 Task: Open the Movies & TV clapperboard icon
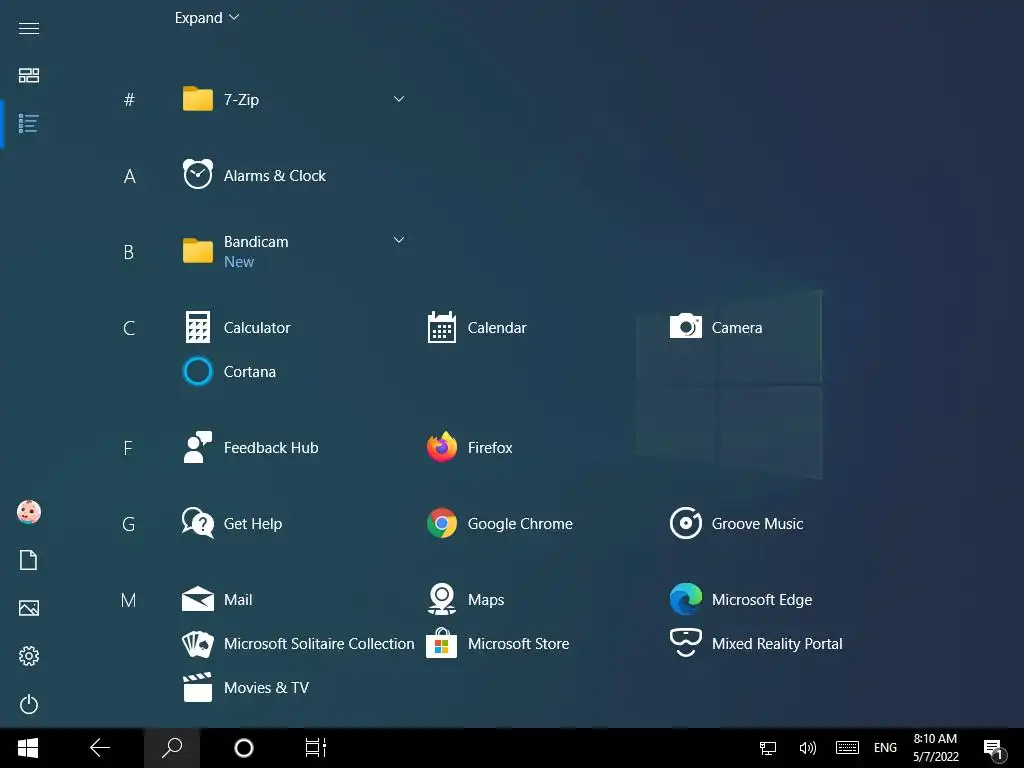197,687
